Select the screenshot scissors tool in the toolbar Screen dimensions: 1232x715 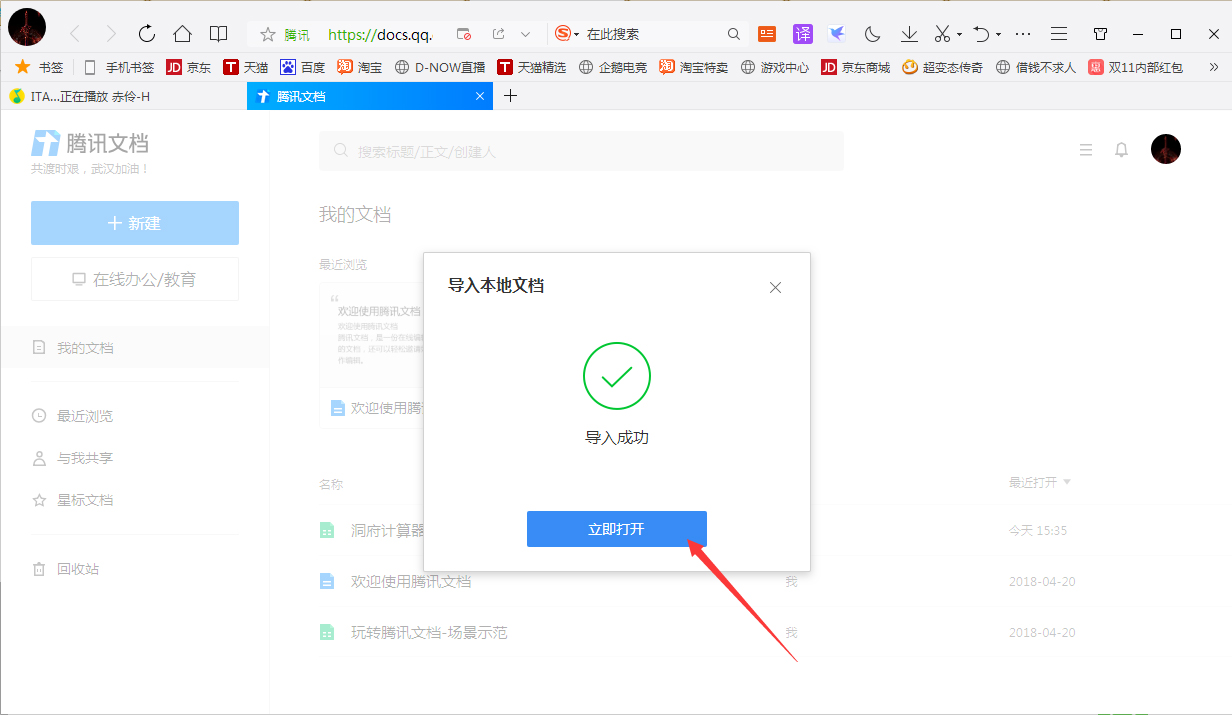click(941, 33)
